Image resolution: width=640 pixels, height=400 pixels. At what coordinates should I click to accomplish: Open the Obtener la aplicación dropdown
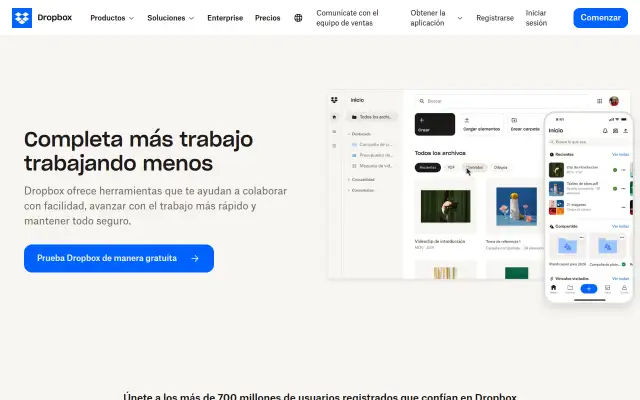pos(436,18)
